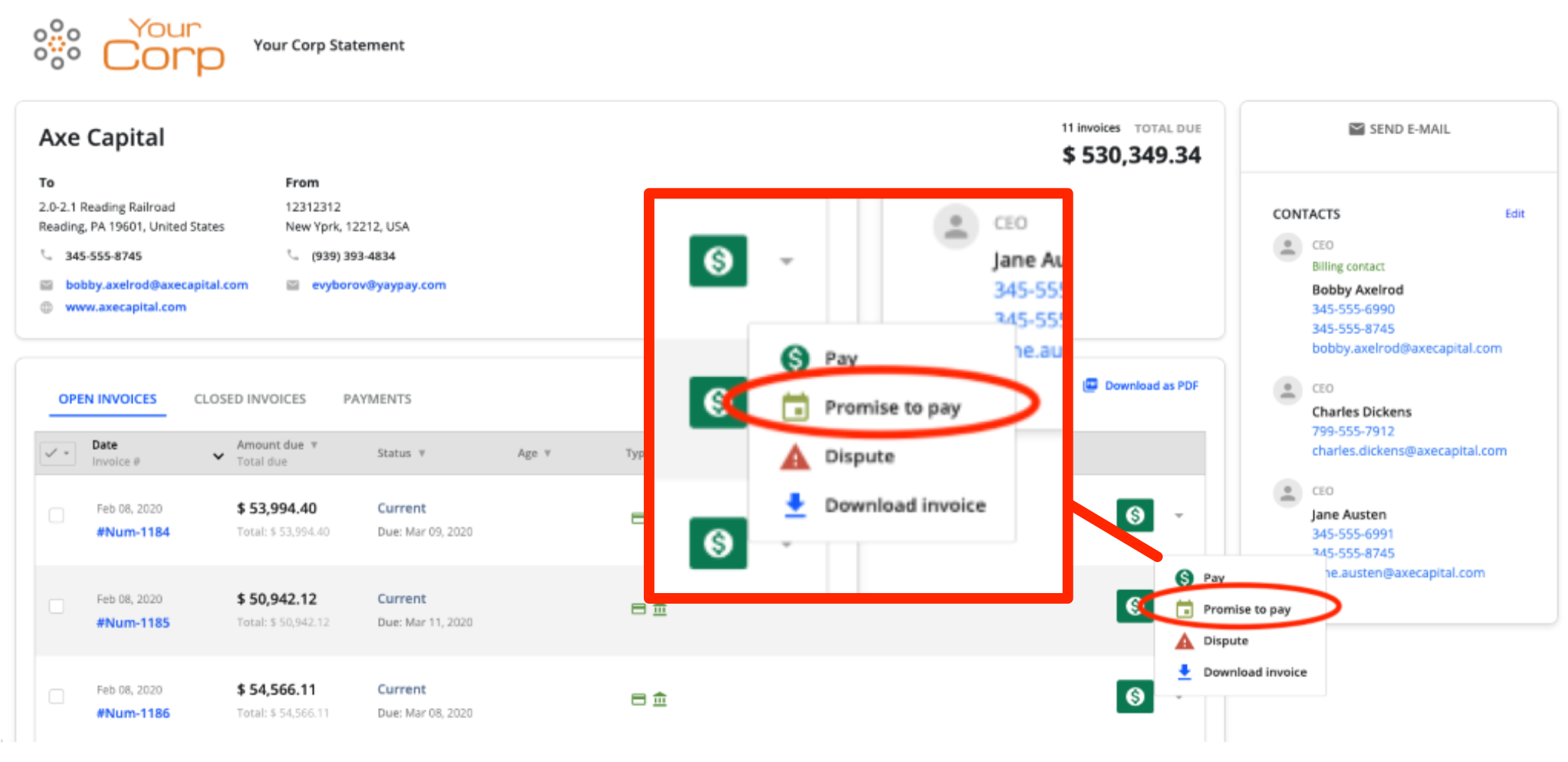Click the Send E-Mail envelope icon
This screenshot has width=1568, height=762.
coord(1356,130)
